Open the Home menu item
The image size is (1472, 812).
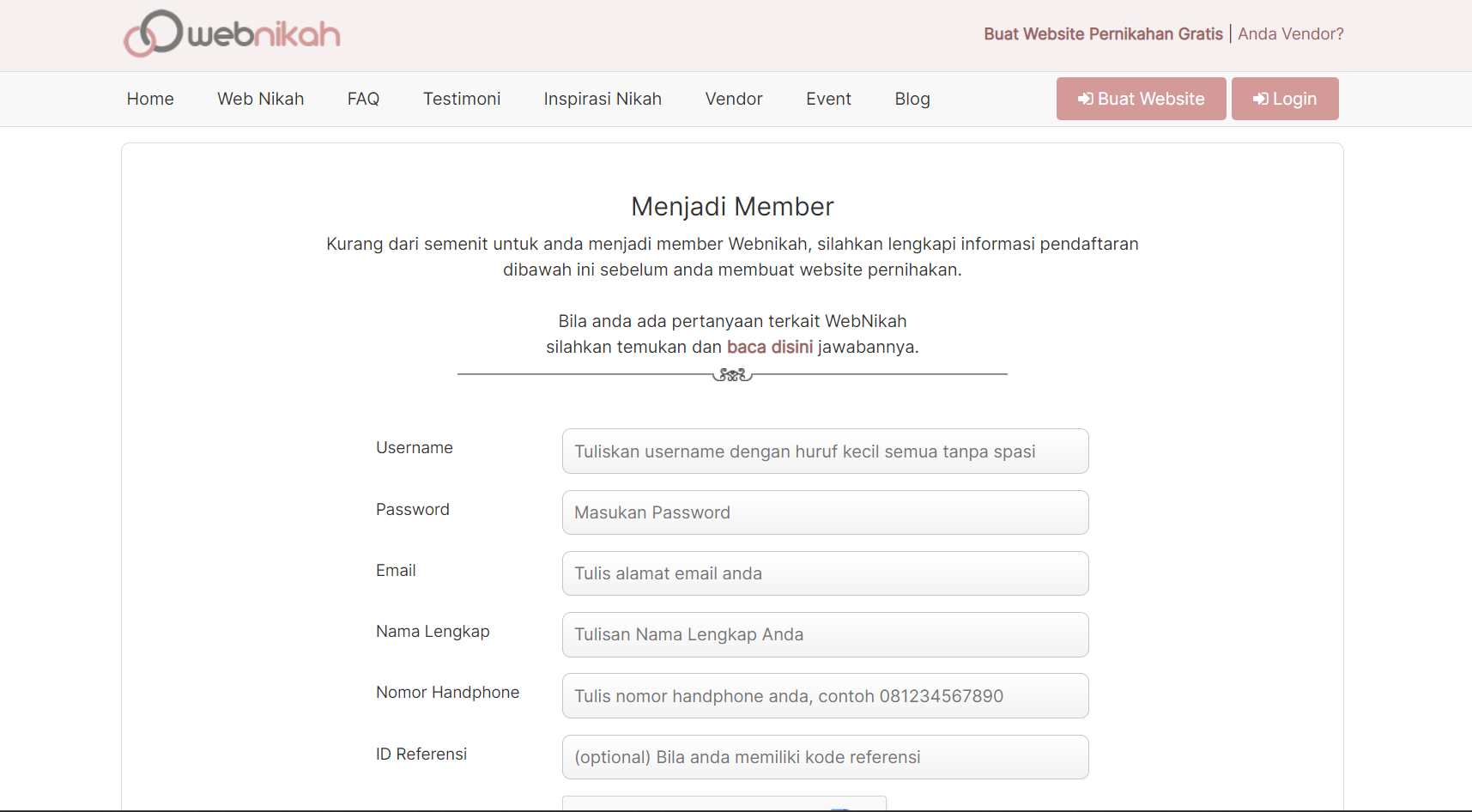pyautogui.click(x=150, y=99)
